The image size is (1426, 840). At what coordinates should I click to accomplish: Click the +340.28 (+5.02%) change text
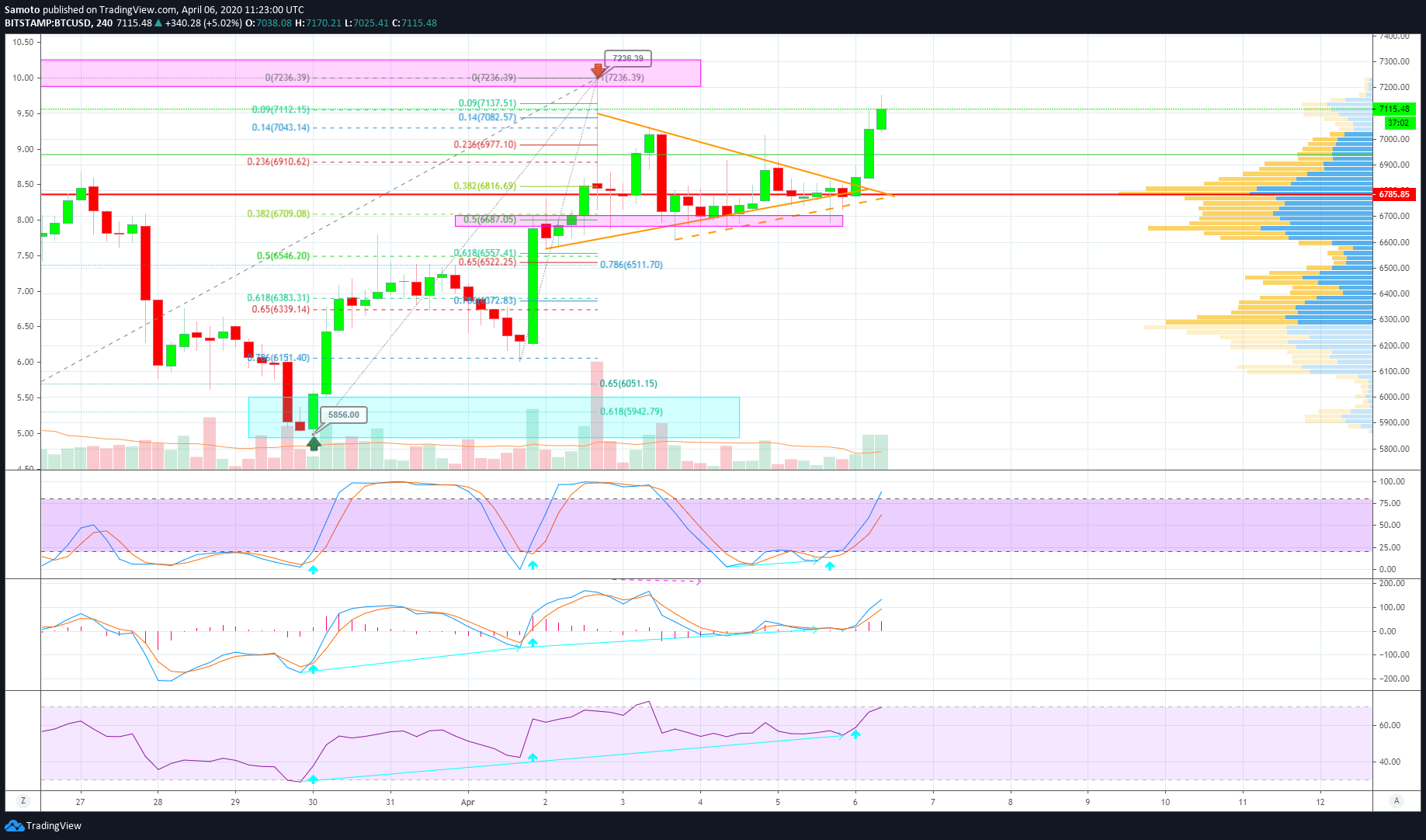click(203, 23)
